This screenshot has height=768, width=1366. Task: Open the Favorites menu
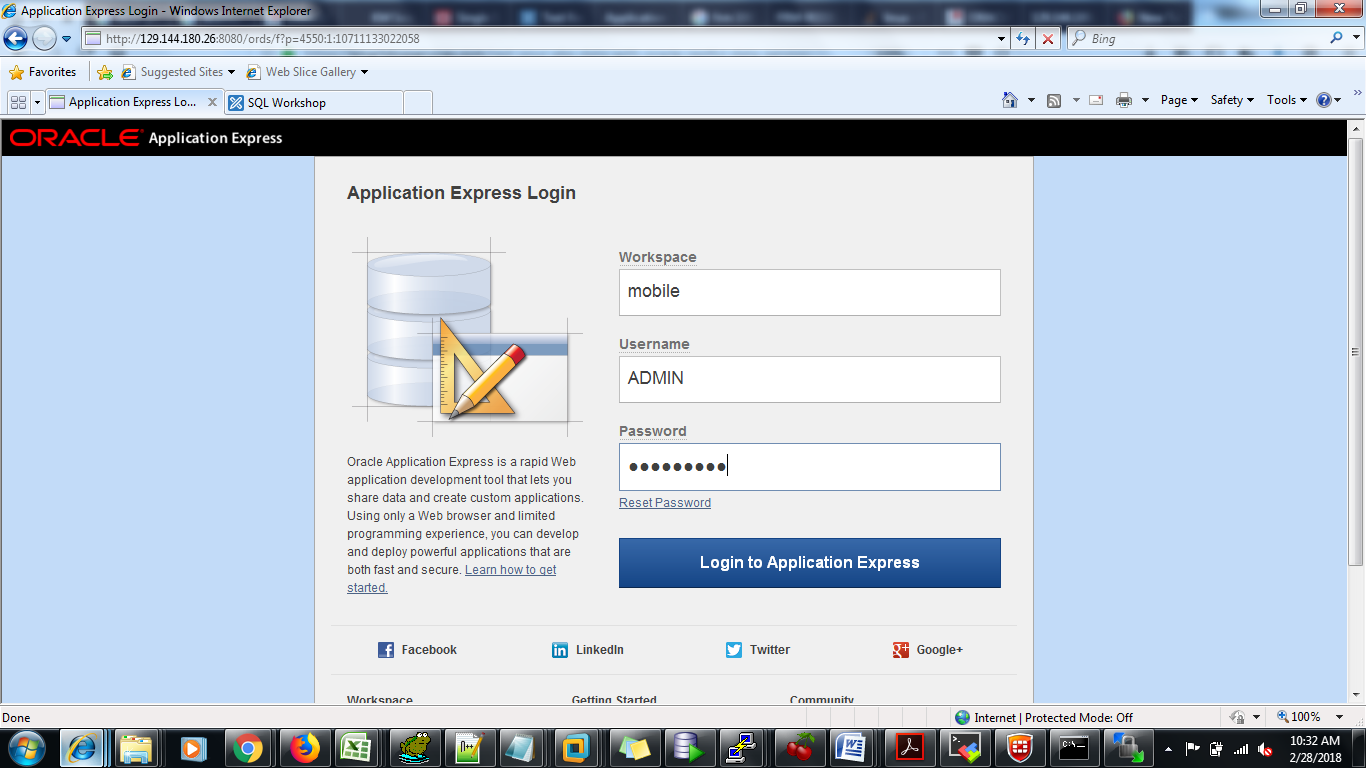click(43, 72)
